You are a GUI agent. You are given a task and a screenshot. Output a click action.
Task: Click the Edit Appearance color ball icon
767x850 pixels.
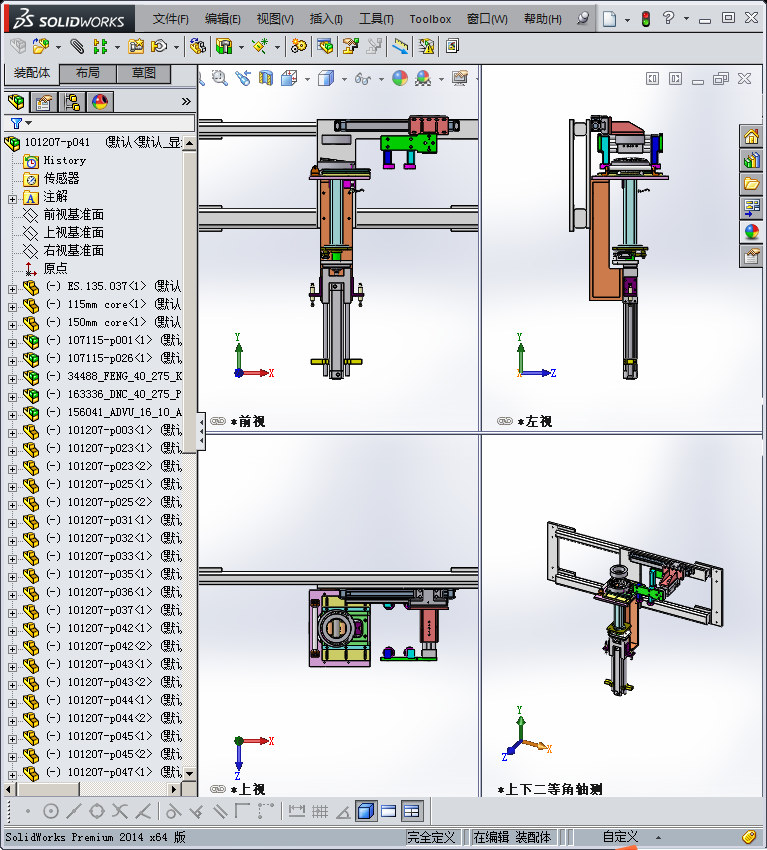pos(400,79)
